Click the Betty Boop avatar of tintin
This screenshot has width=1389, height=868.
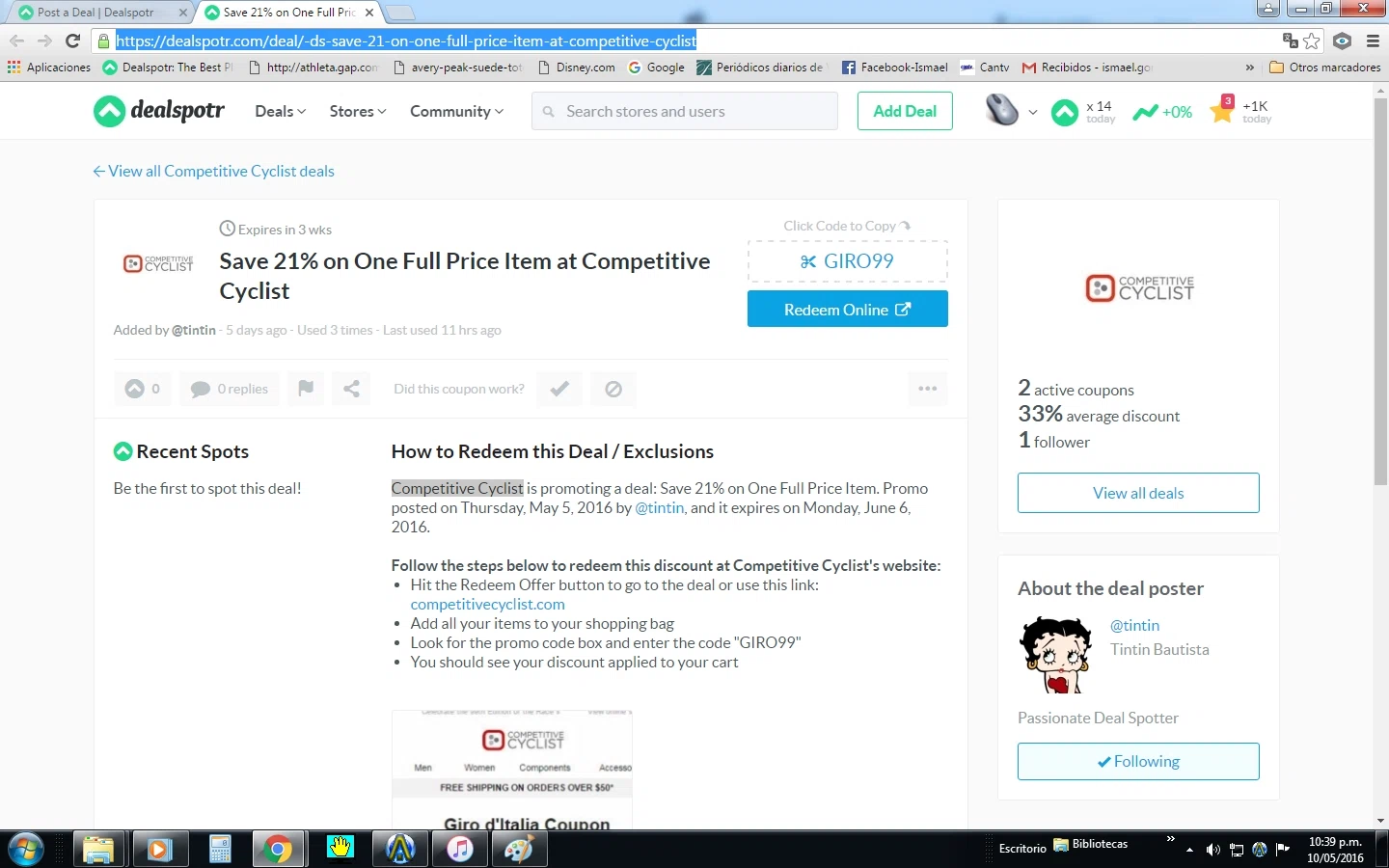point(1055,655)
